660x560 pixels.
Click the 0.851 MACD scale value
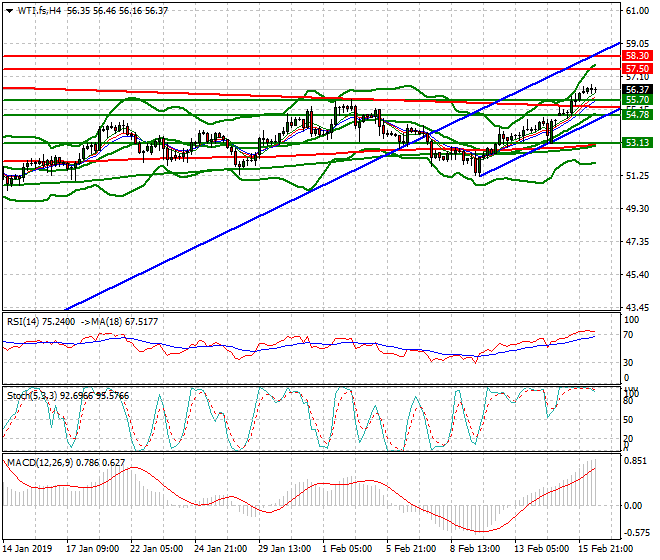(x=635, y=461)
